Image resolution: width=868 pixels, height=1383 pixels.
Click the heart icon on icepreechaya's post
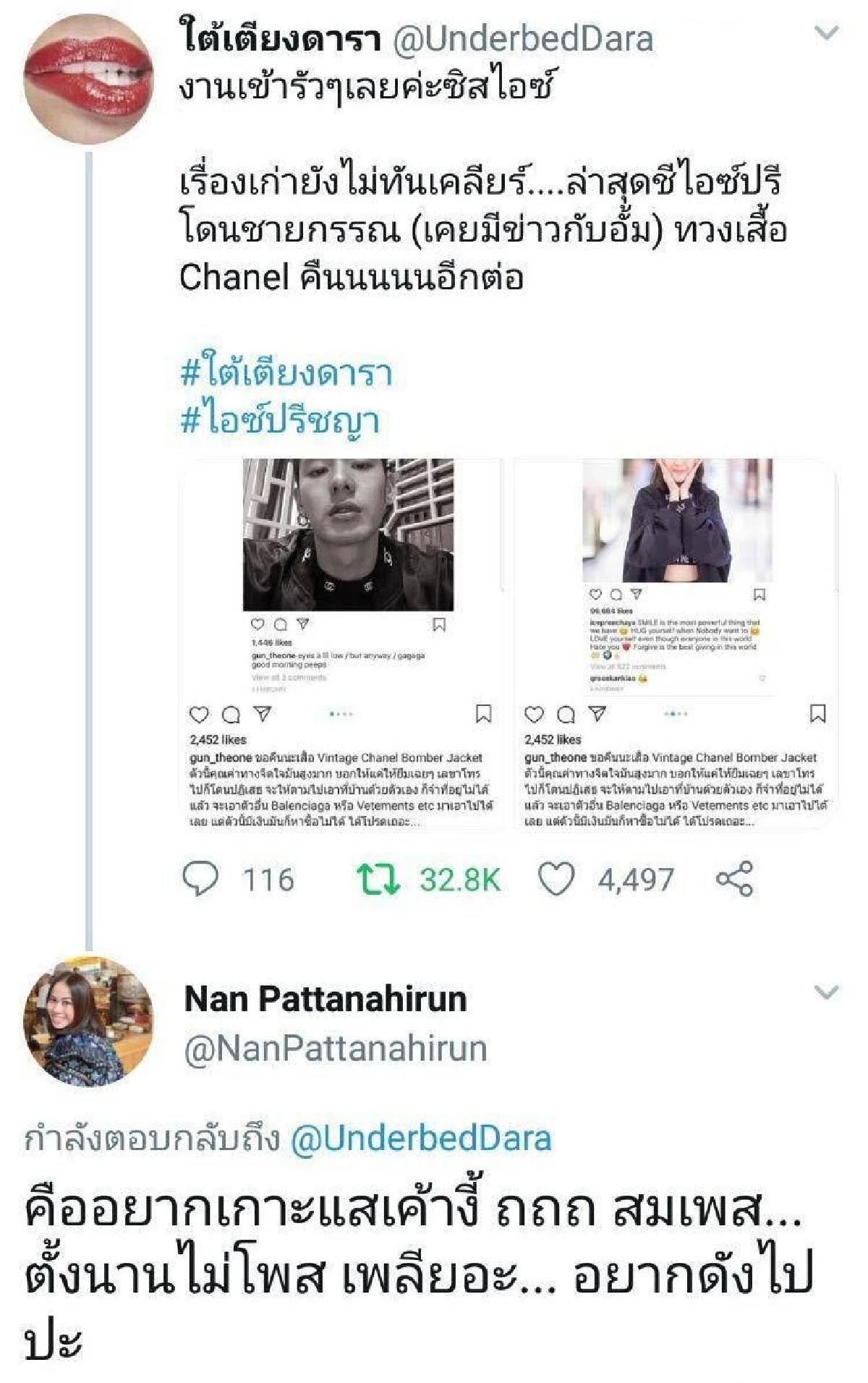[596, 595]
